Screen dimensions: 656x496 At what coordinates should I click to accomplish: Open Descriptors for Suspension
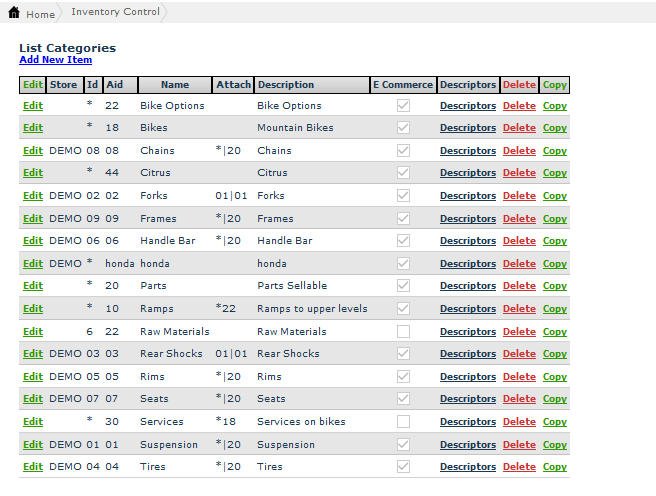click(467, 445)
